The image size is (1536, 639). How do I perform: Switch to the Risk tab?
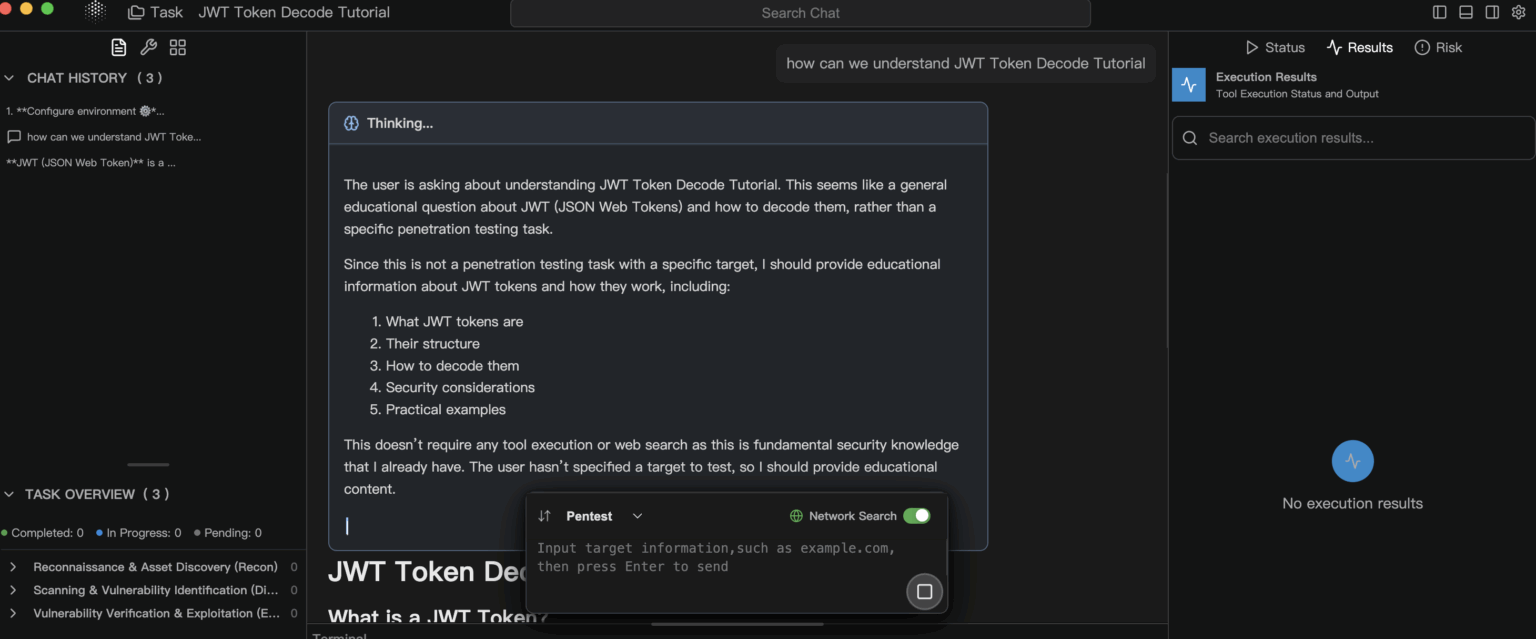click(x=1438, y=46)
